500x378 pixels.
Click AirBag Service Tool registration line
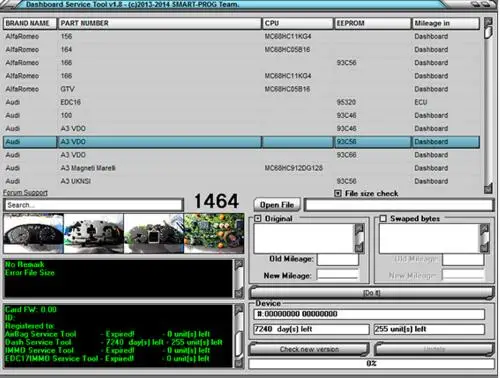(x=107, y=334)
